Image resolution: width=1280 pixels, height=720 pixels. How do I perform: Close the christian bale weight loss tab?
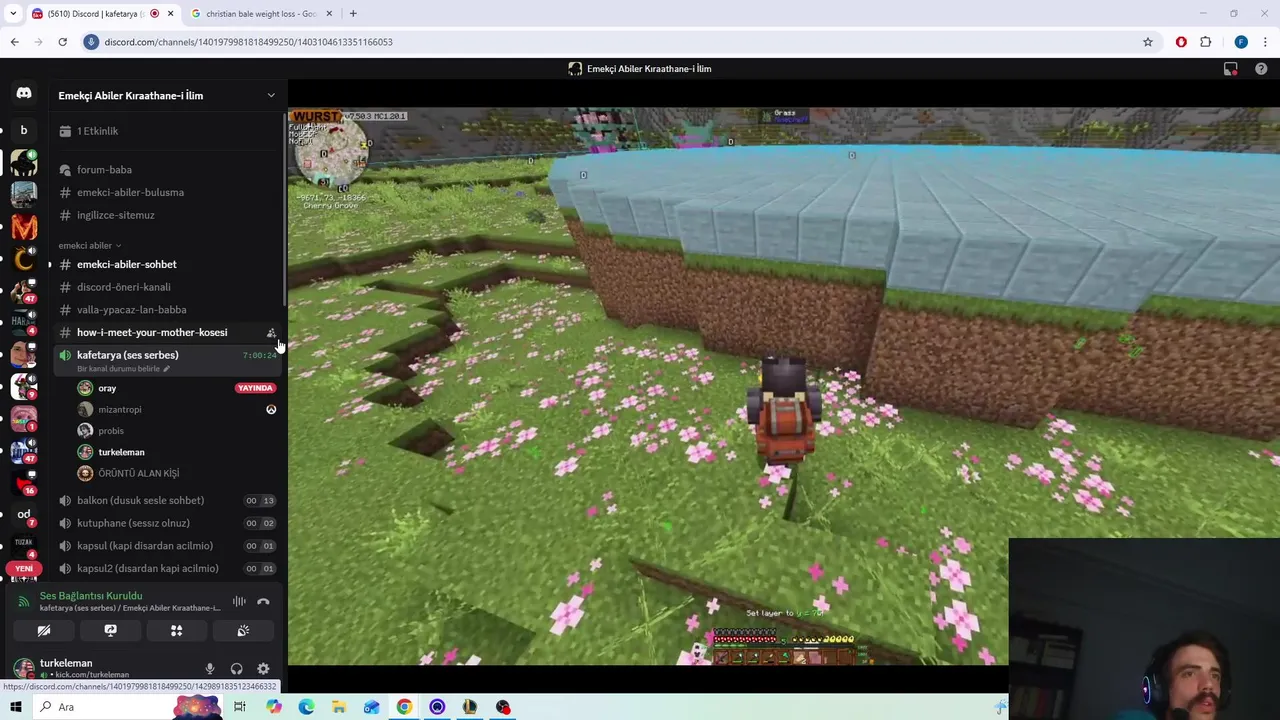point(329,14)
